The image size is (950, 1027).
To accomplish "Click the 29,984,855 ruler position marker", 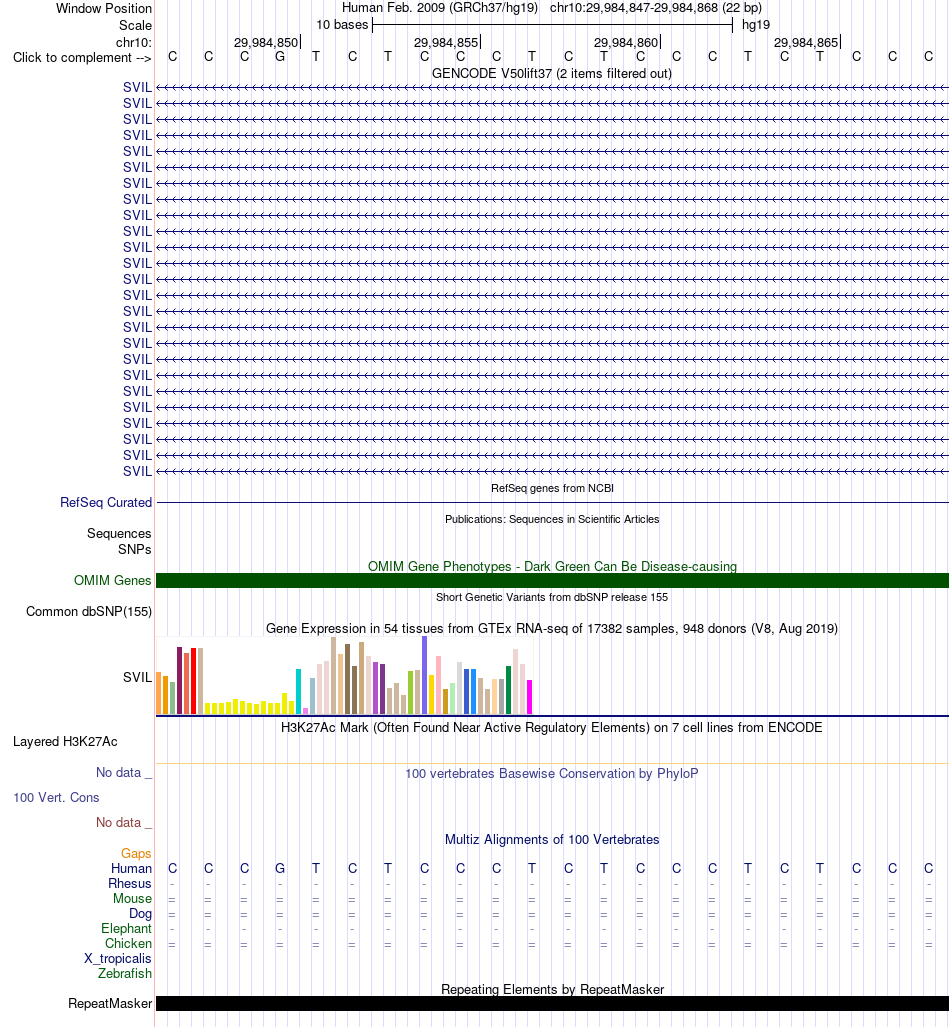I will coord(447,43).
